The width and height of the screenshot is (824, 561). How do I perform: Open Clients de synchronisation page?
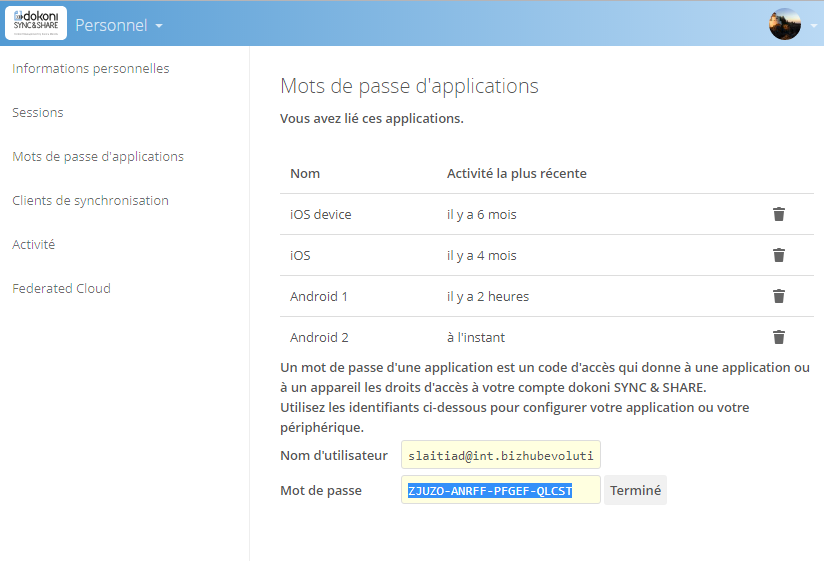coord(90,201)
